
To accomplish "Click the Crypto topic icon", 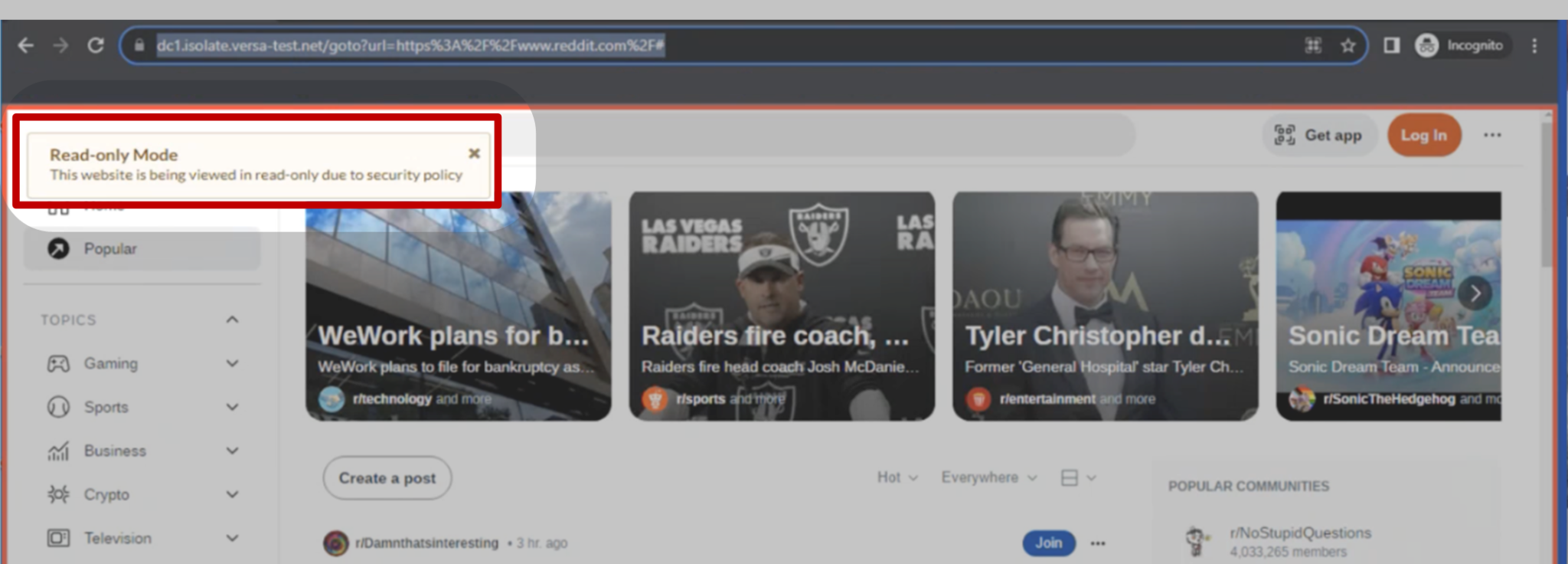I will click(58, 495).
